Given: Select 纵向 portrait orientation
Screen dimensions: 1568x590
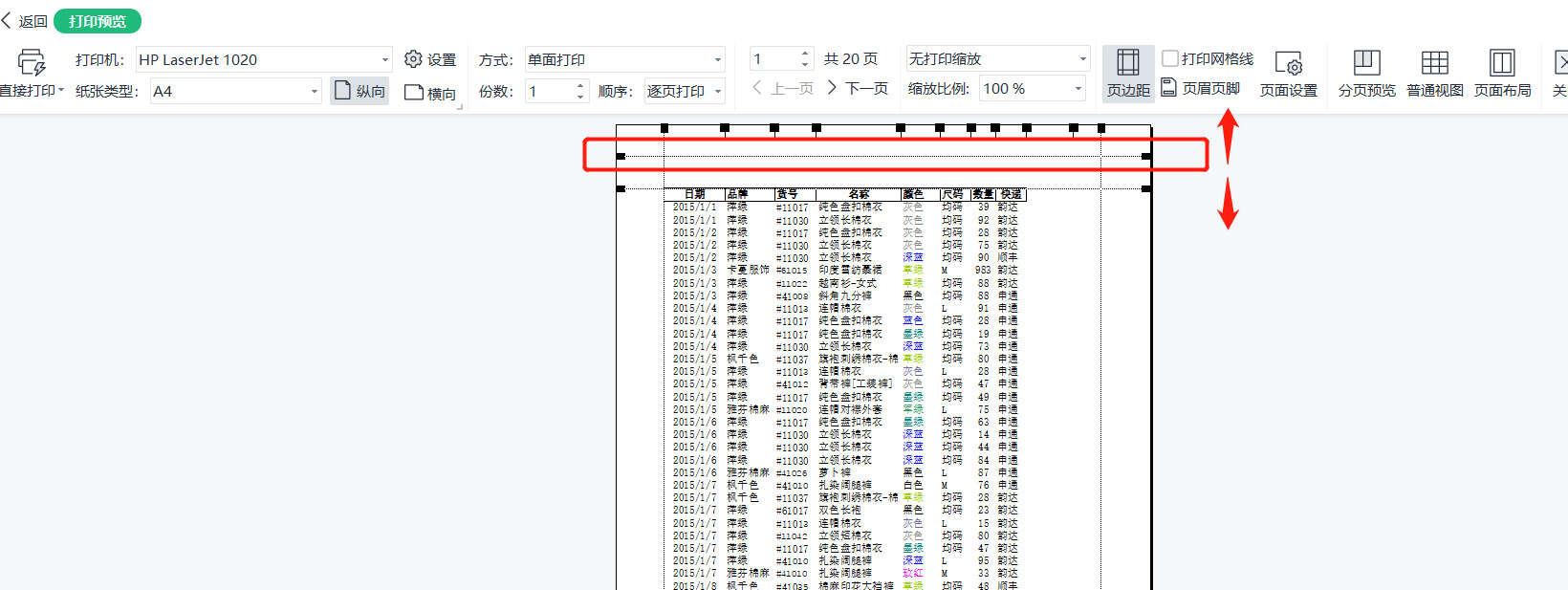Looking at the screenshot, I should point(359,91).
